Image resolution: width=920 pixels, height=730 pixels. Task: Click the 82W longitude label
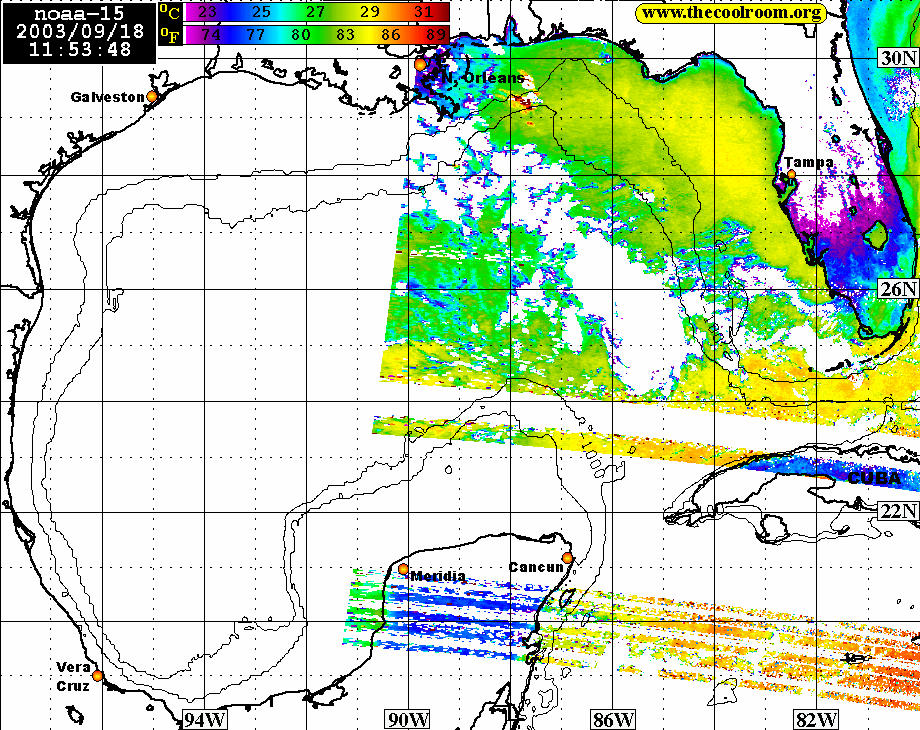click(x=816, y=719)
